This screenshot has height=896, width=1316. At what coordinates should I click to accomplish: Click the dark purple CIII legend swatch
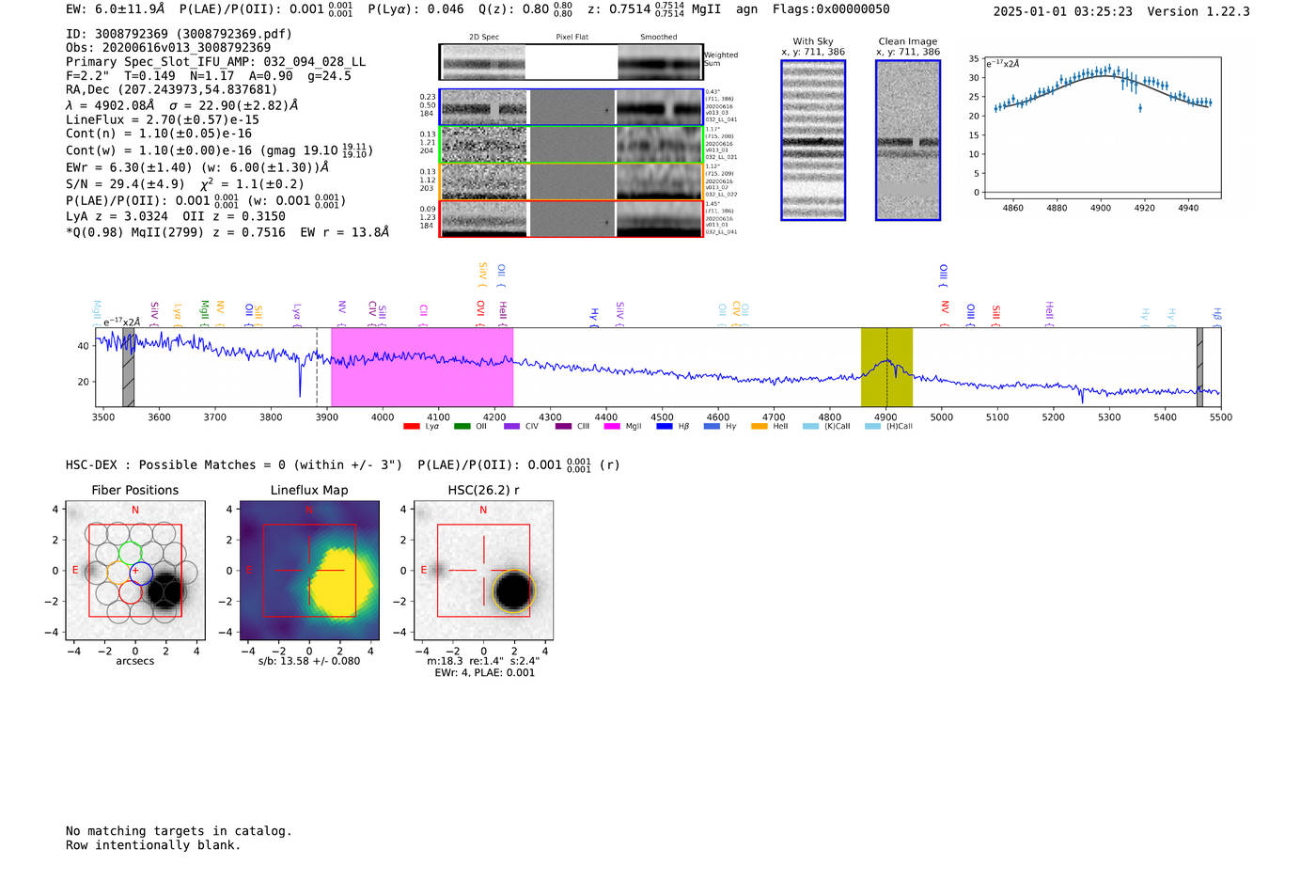coord(563,427)
